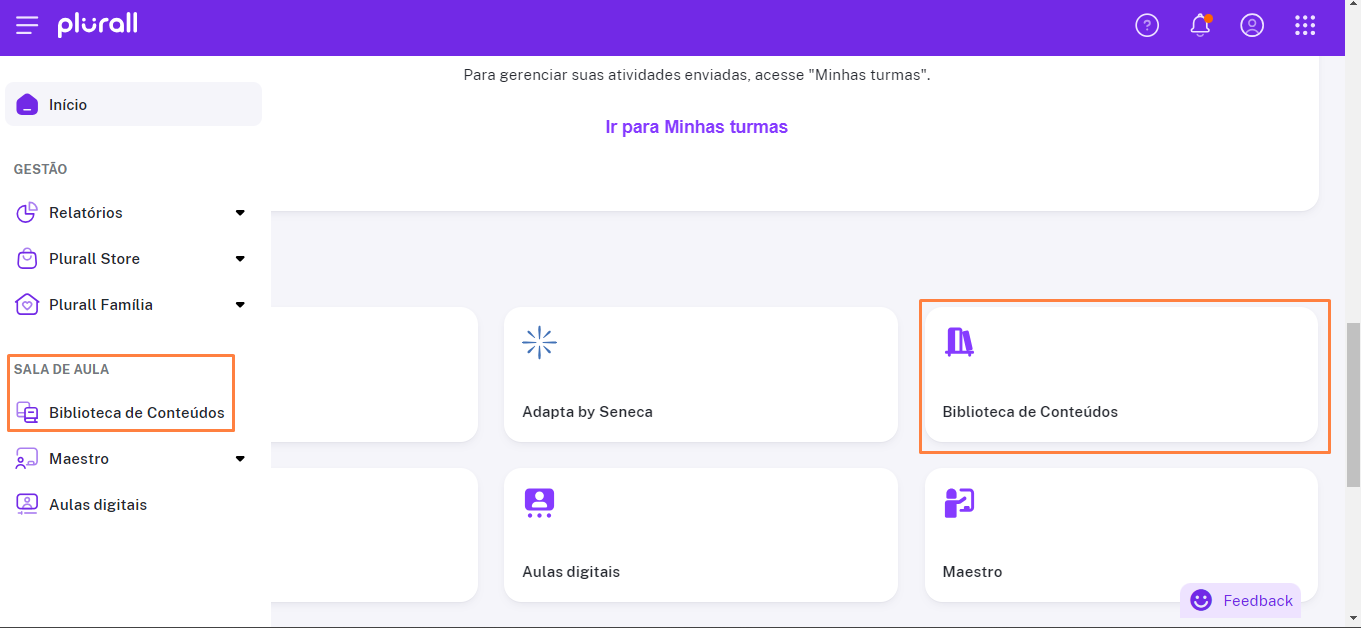This screenshot has height=628, width=1361.
Task: Click the Aulas digitais card icon
Action: point(539,503)
